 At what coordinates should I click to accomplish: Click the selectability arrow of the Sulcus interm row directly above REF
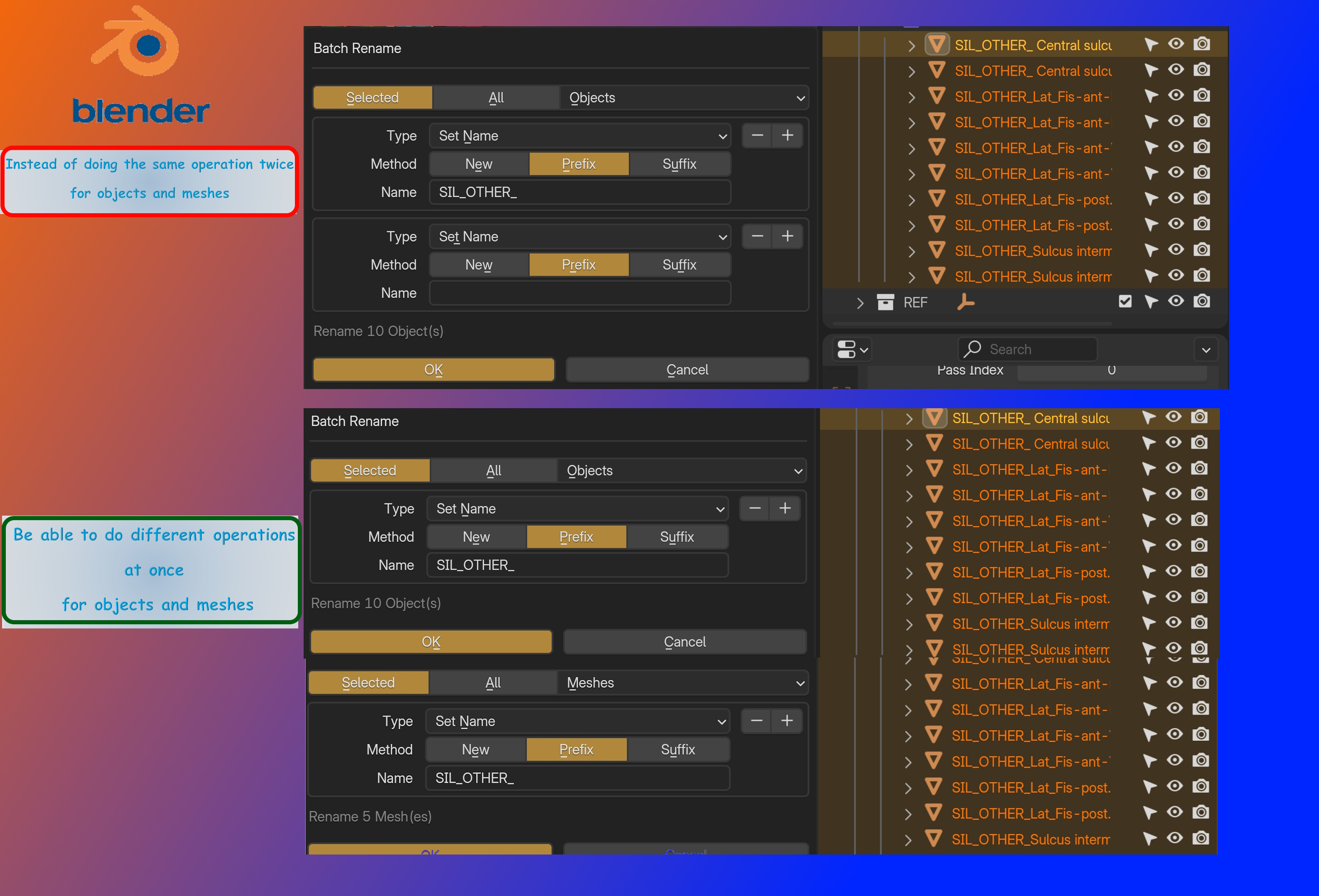pyautogui.click(x=1151, y=276)
